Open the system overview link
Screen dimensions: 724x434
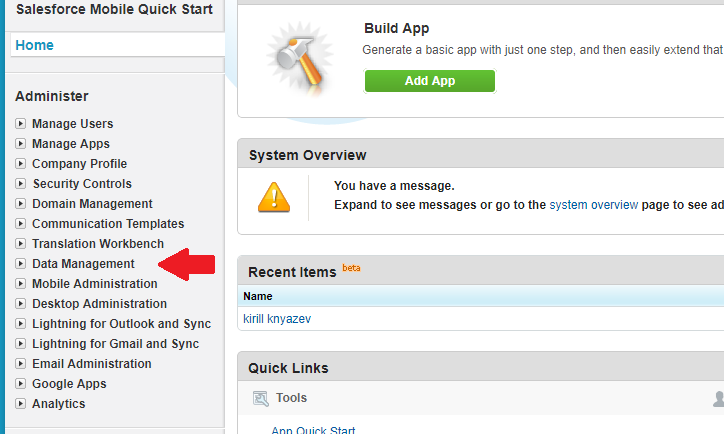click(x=594, y=204)
